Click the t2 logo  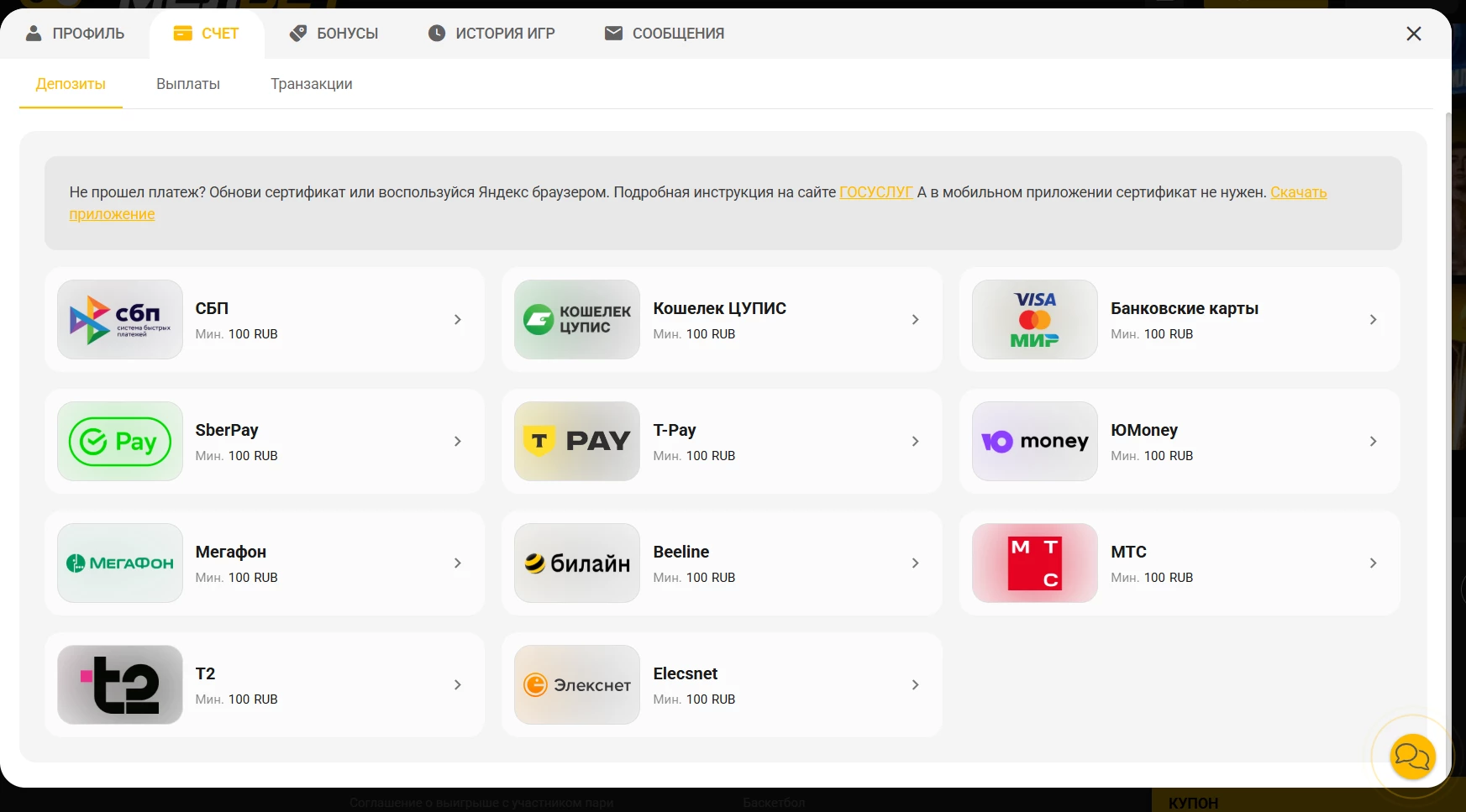click(x=120, y=684)
